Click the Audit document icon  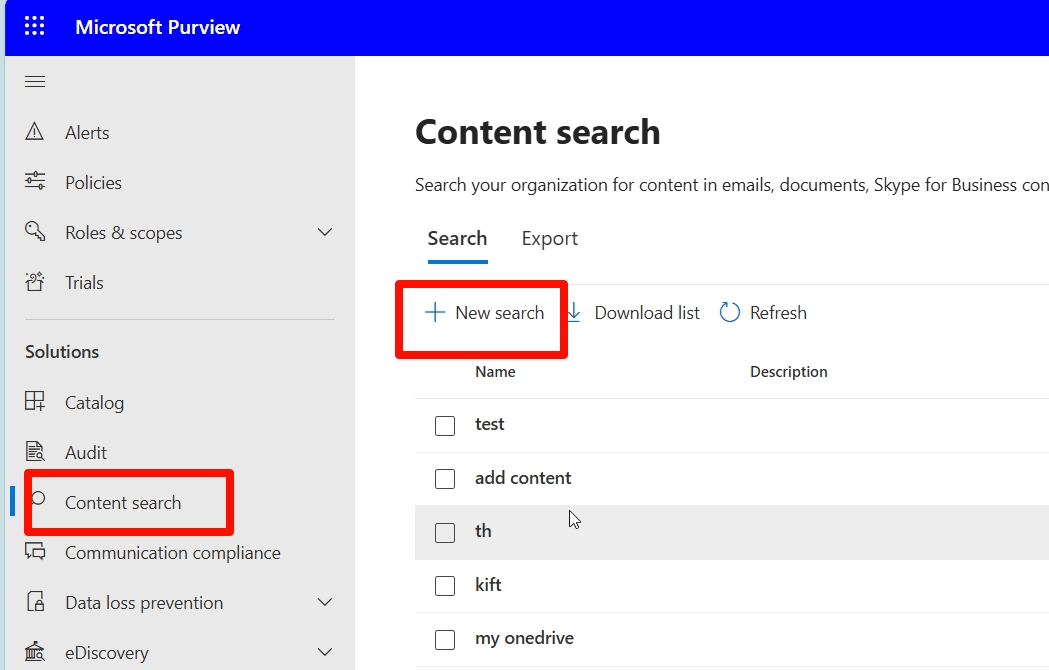pos(35,452)
